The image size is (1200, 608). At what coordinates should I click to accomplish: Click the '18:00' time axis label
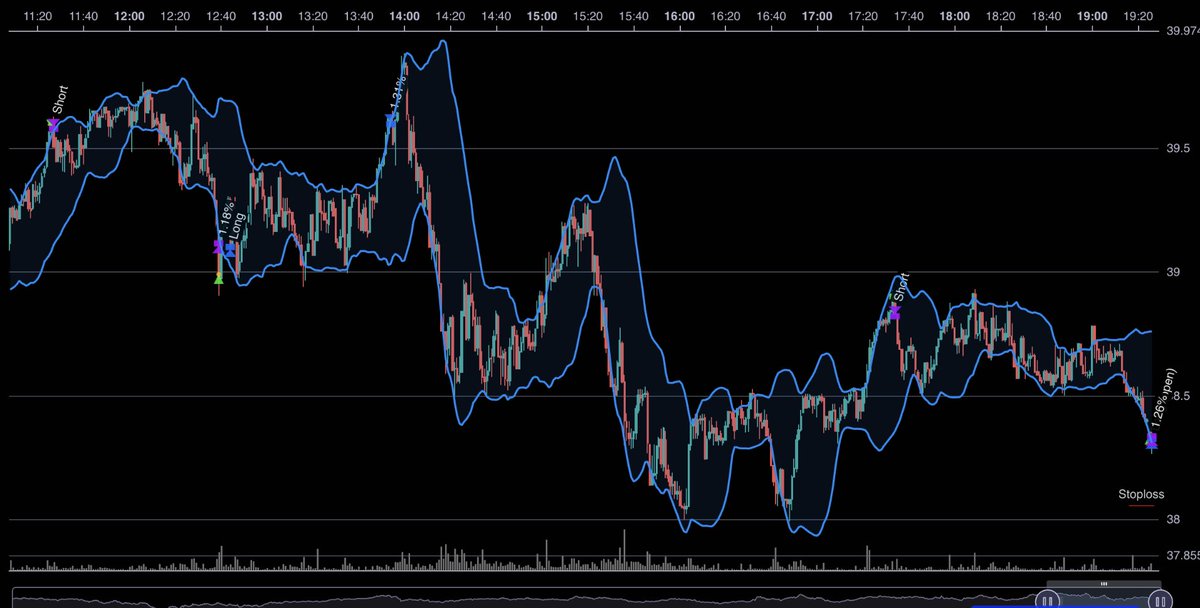pos(955,17)
